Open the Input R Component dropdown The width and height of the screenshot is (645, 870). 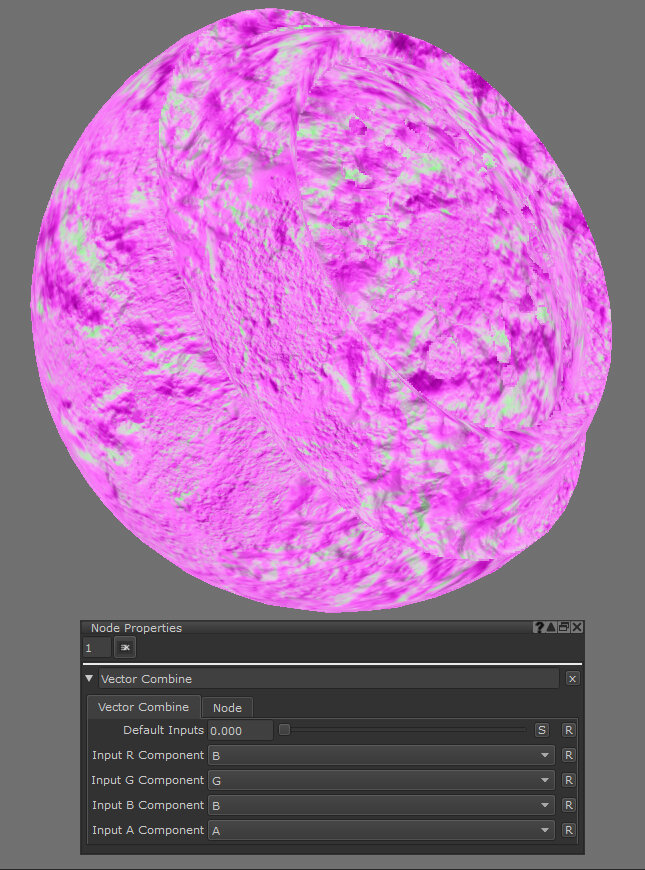pyautogui.click(x=381, y=755)
